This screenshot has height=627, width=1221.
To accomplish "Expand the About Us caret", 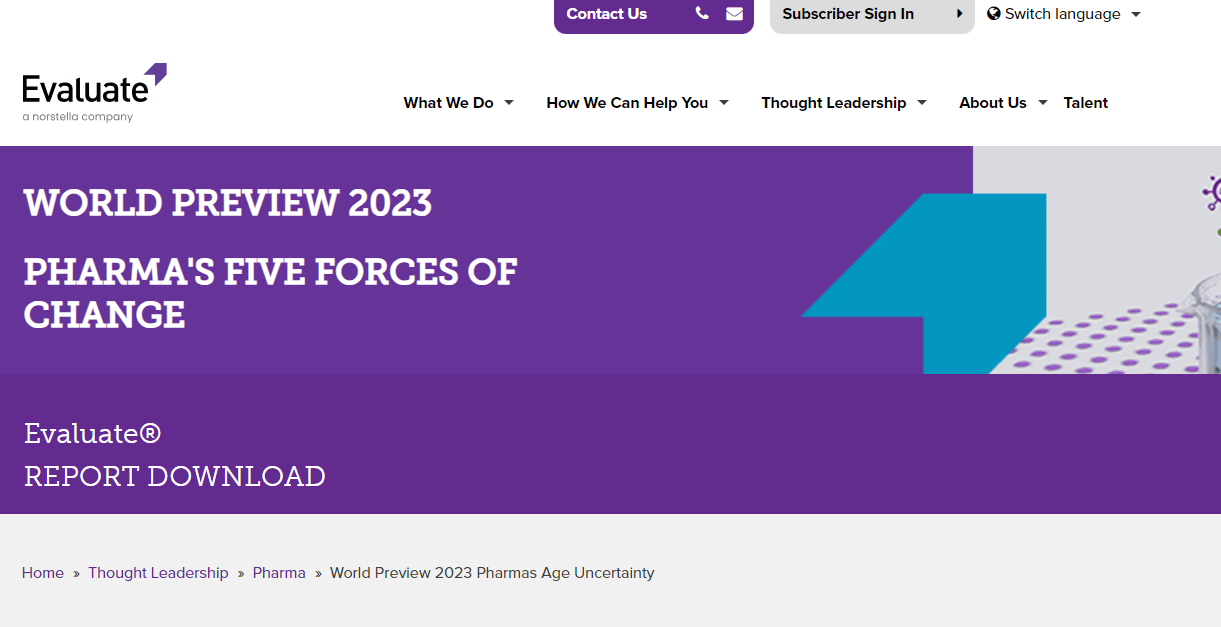I will [1043, 102].
